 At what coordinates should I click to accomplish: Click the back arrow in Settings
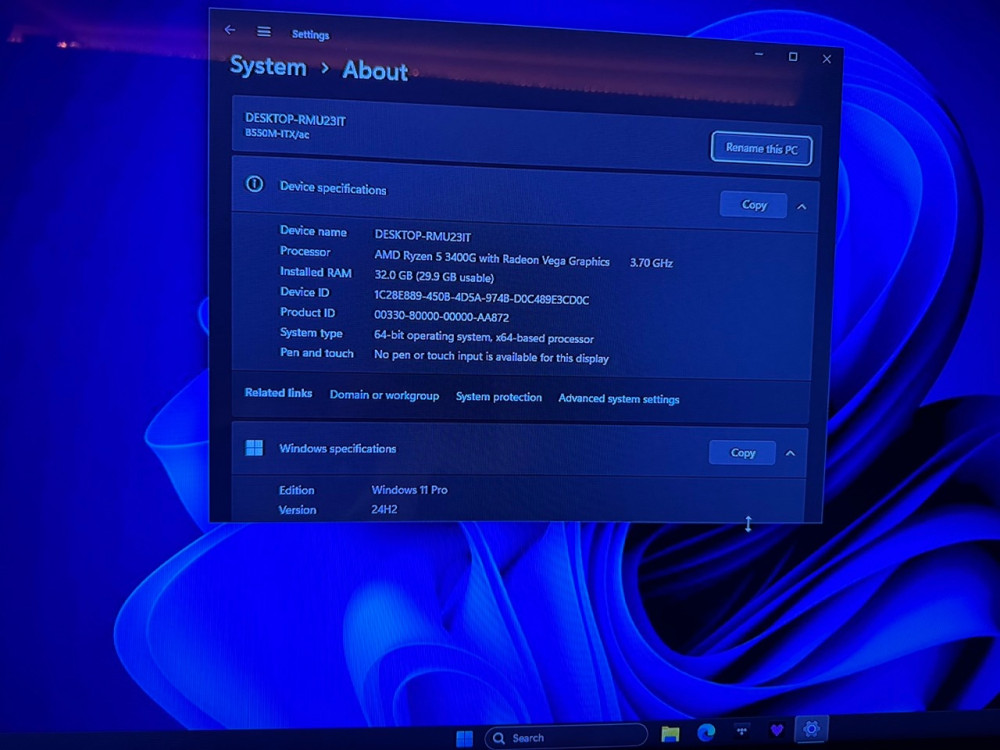[x=230, y=30]
